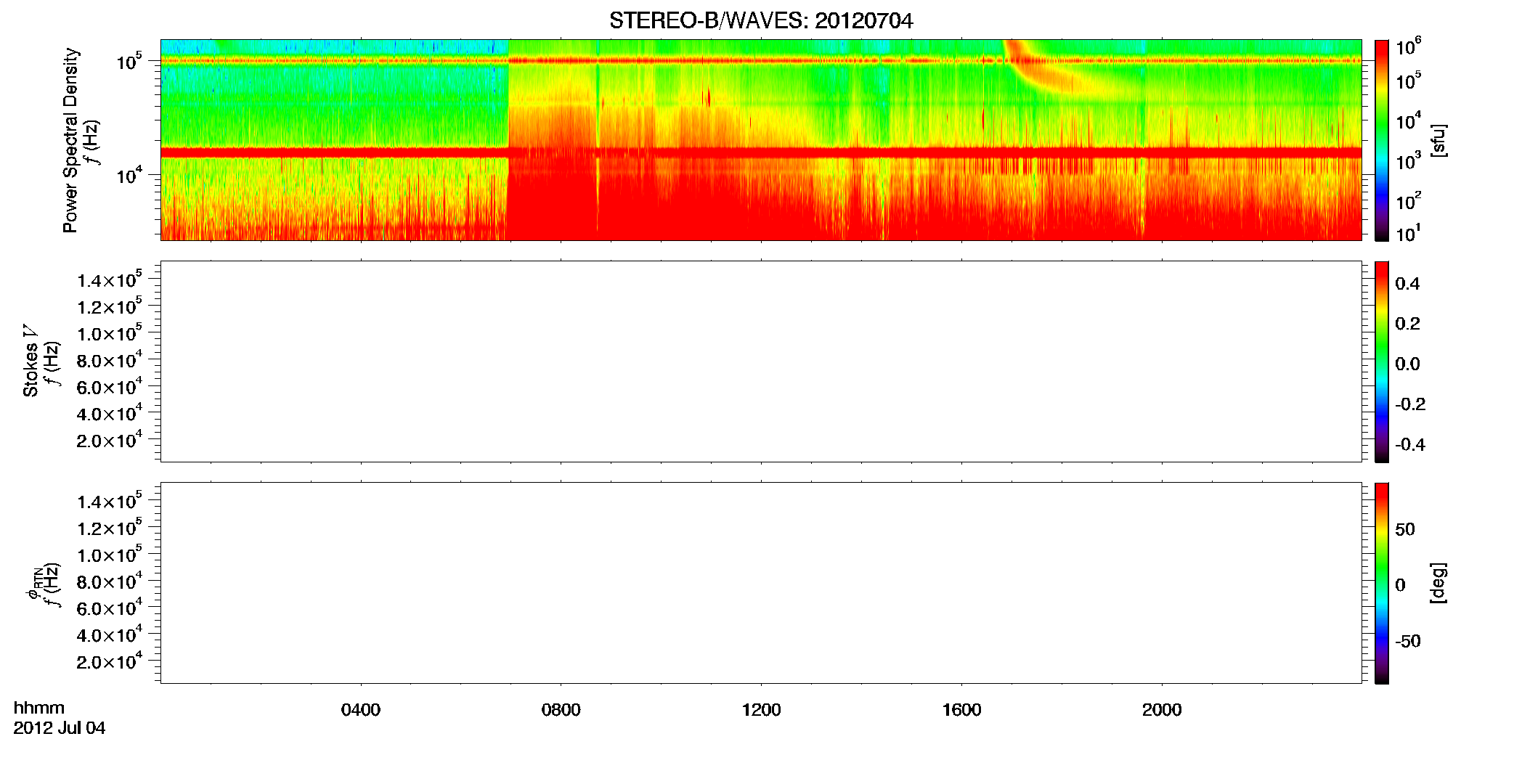
Task: Click the power spectral density color bar
Action: pyautogui.click(x=1382, y=140)
